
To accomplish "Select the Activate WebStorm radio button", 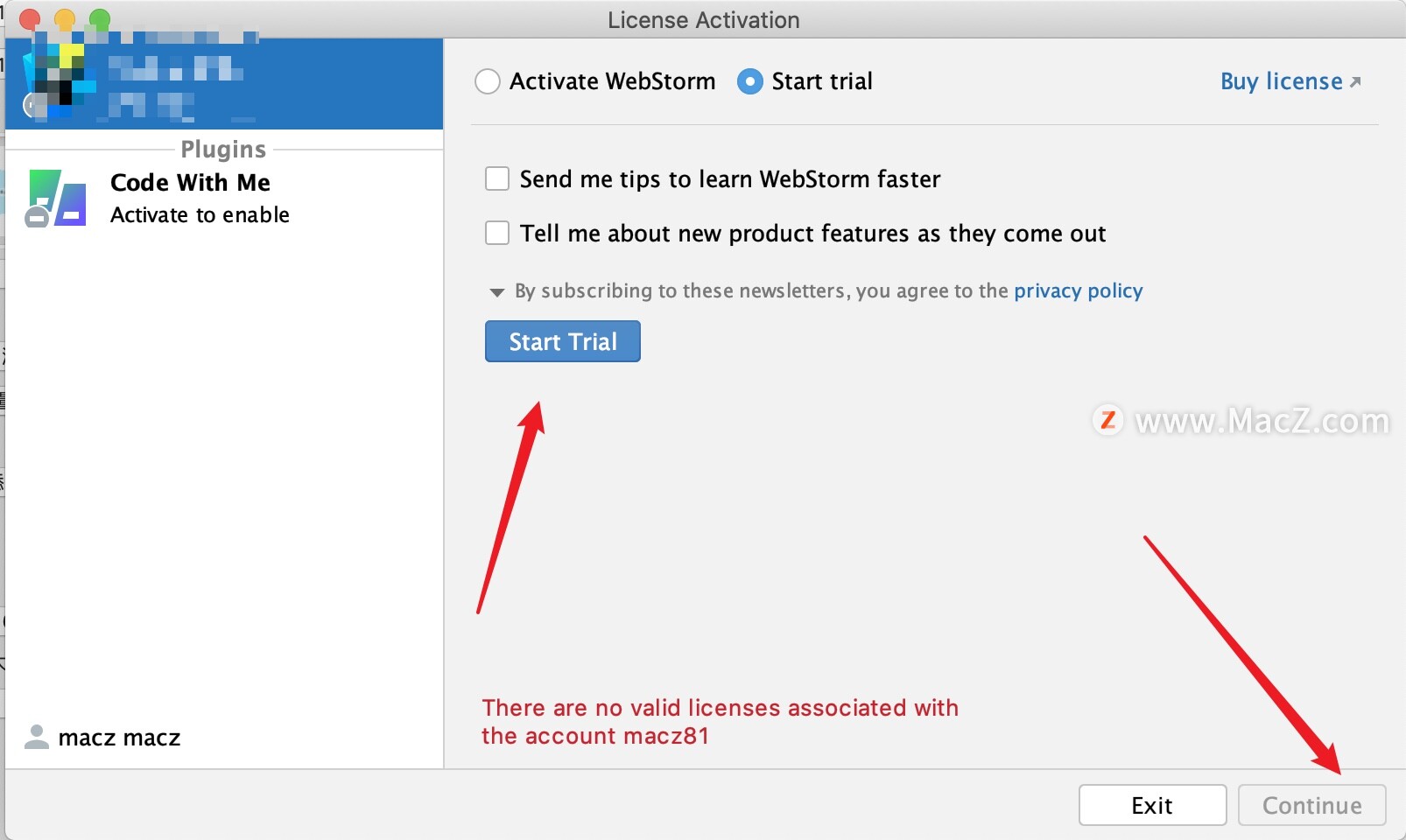I will (x=488, y=82).
